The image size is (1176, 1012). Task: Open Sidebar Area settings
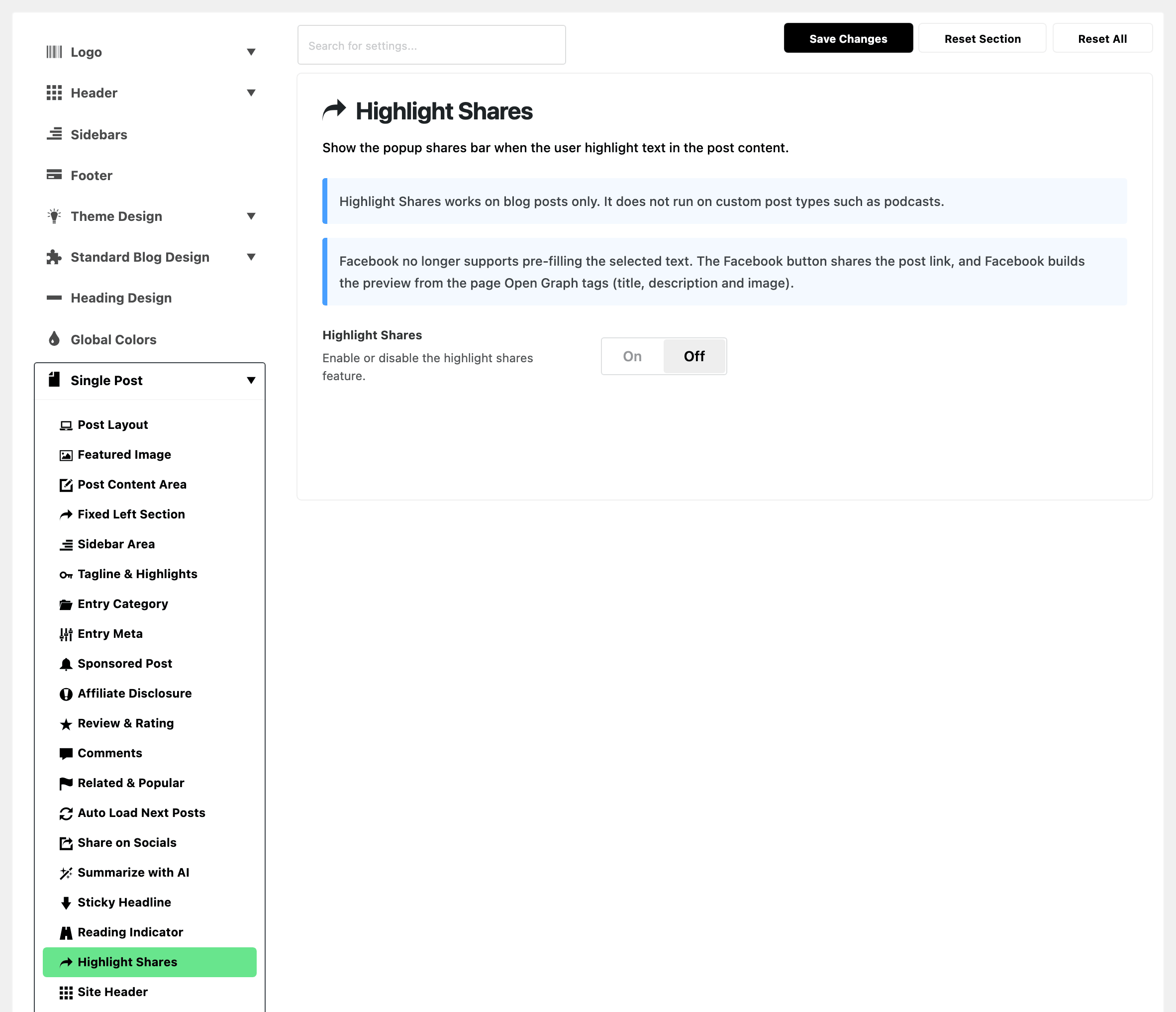coord(150,544)
